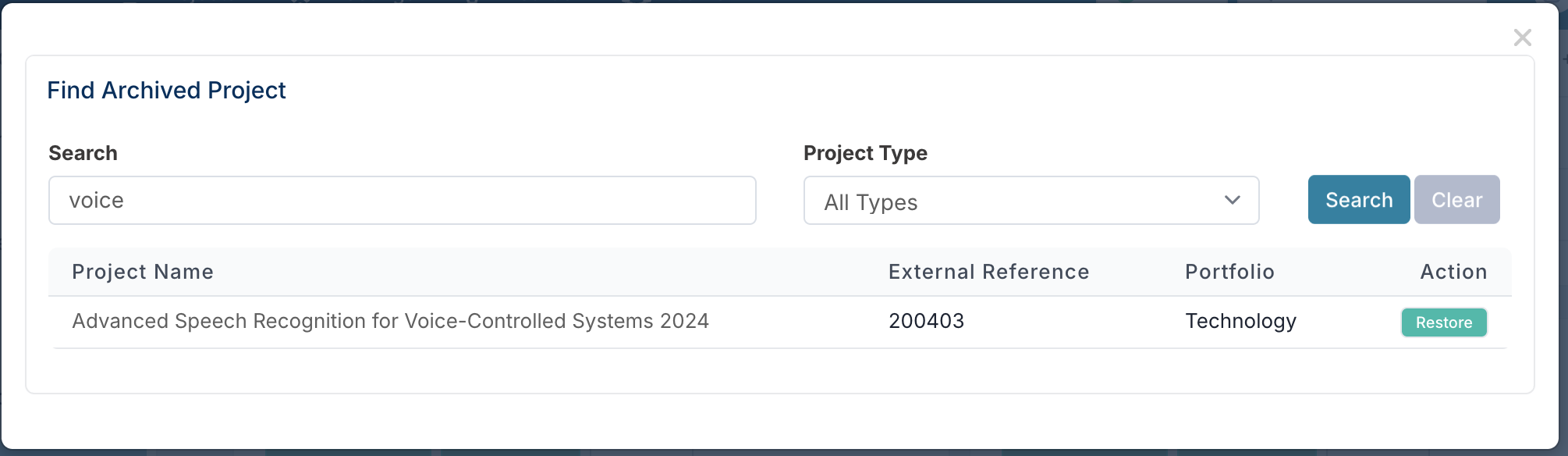
Task: Click the Project Name column header
Action: coord(143,272)
